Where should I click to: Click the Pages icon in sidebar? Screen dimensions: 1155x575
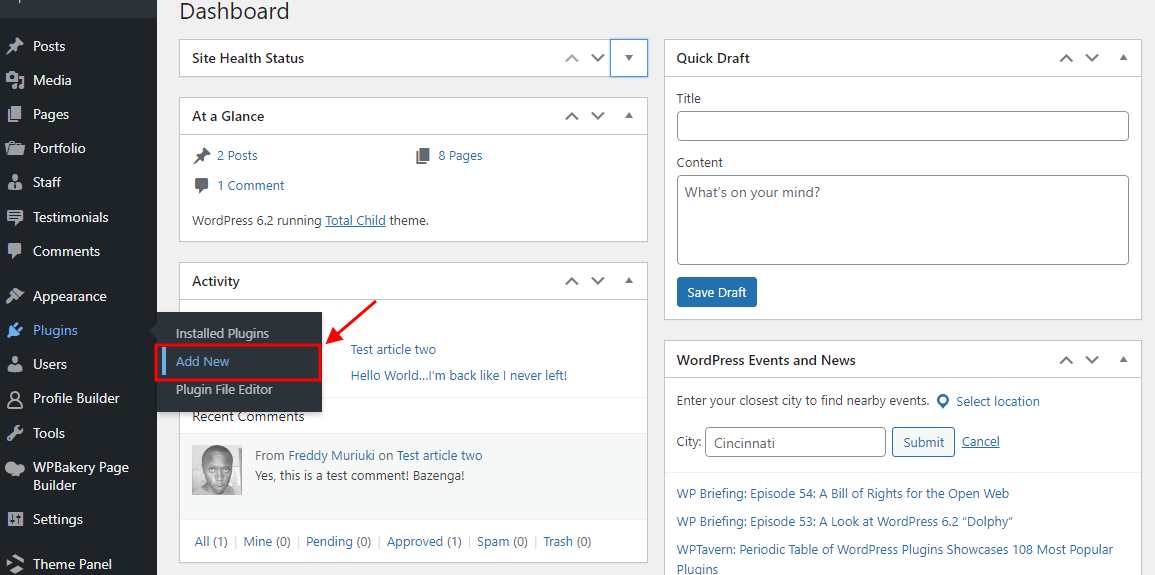pos(15,114)
